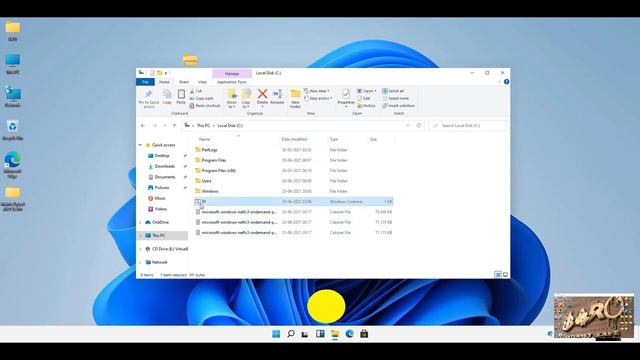This screenshot has width=640, height=360.
Task: Click the Manage contextual tab header
Action: tap(232, 73)
